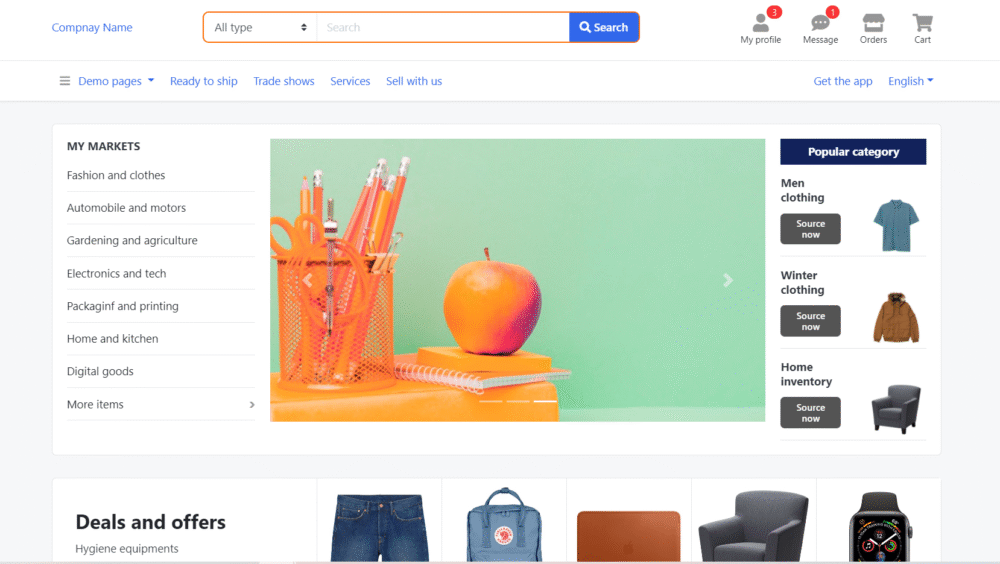The width and height of the screenshot is (1000, 564).
Task: Click the Get the app link
Action: [842, 81]
